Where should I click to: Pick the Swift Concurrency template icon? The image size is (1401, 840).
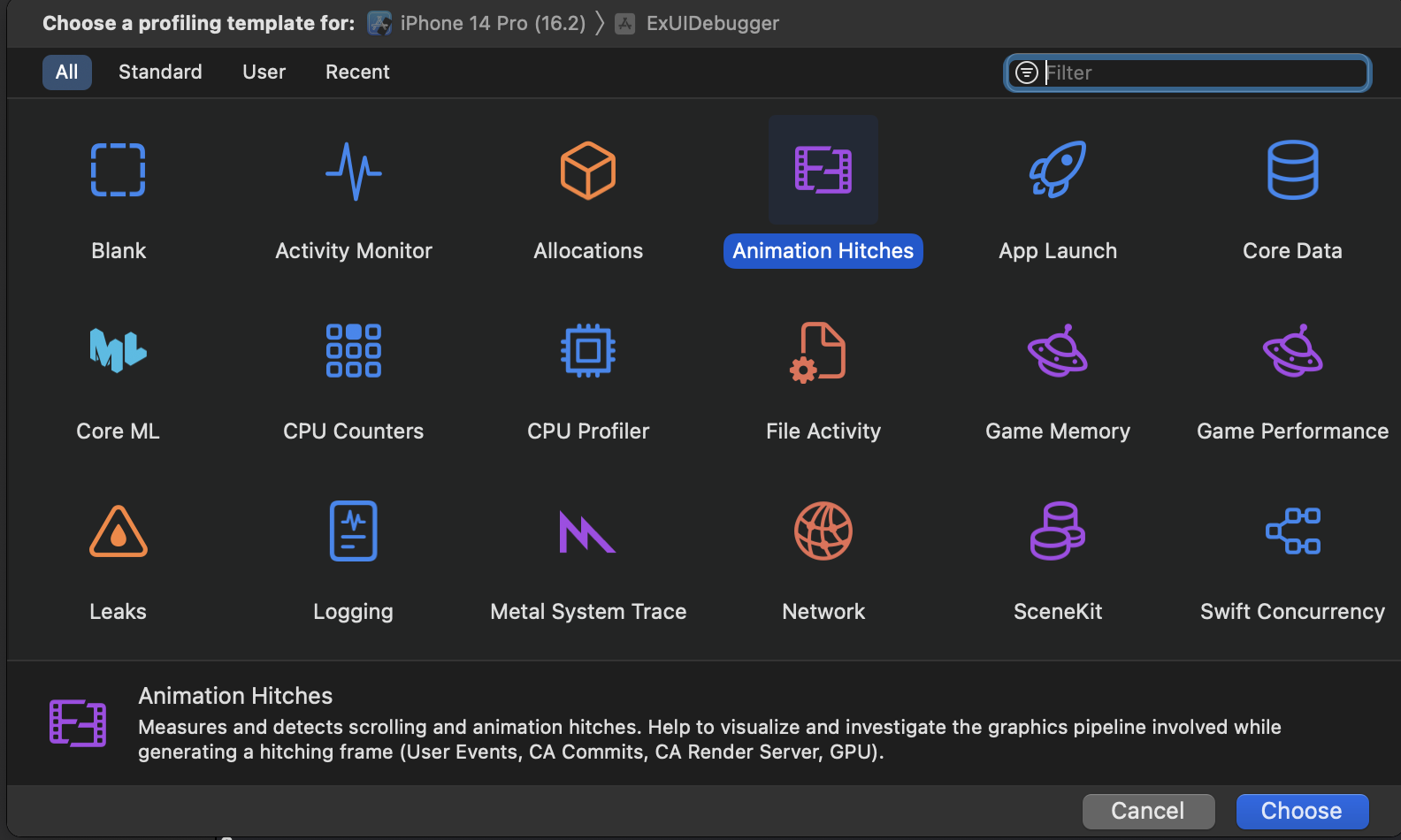1293,531
